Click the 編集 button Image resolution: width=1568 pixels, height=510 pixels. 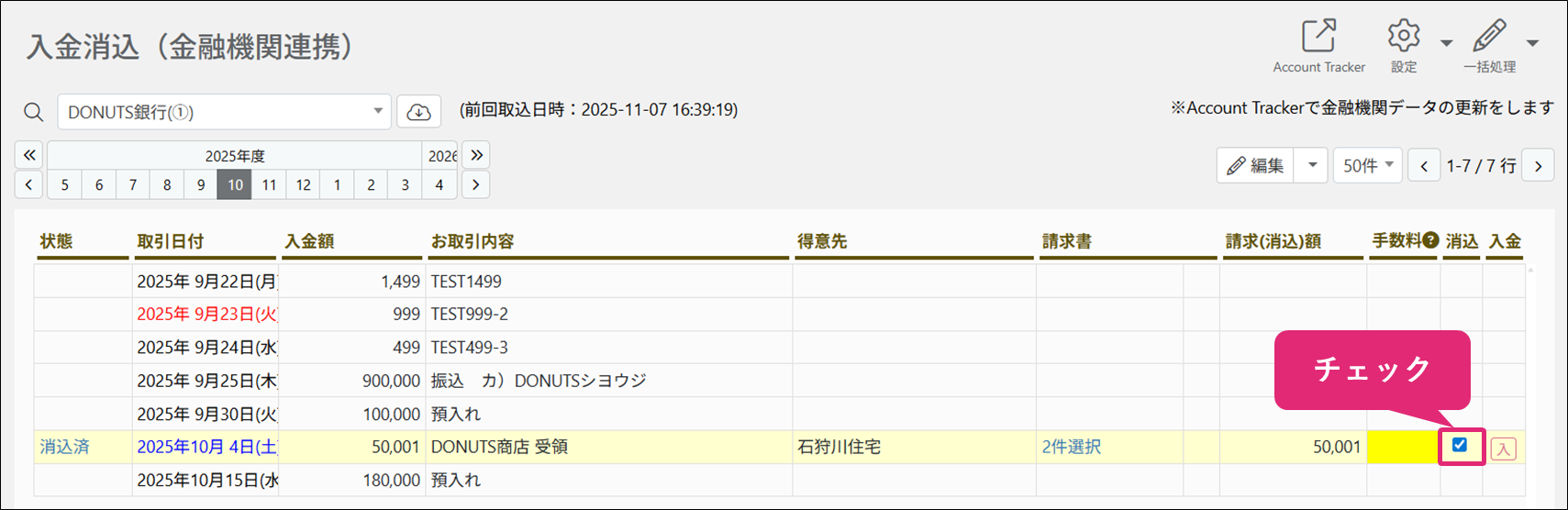[x=1256, y=165]
